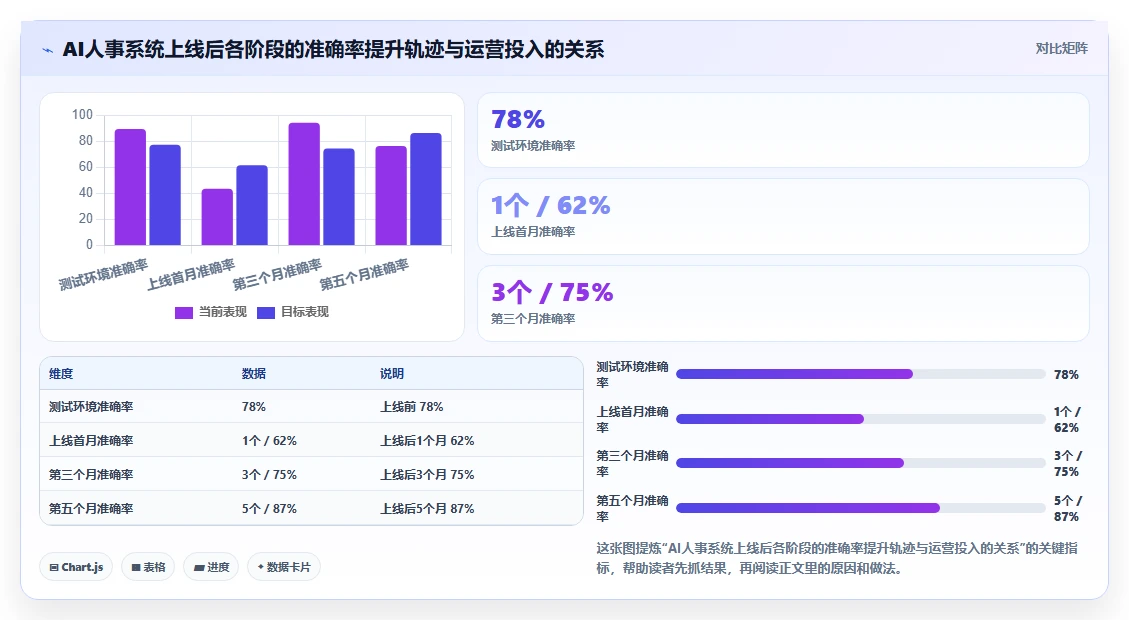The height and width of the screenshot is (620, 1129).
Task: Click the 1个 / 62% data card
Action: pos(783,217)
